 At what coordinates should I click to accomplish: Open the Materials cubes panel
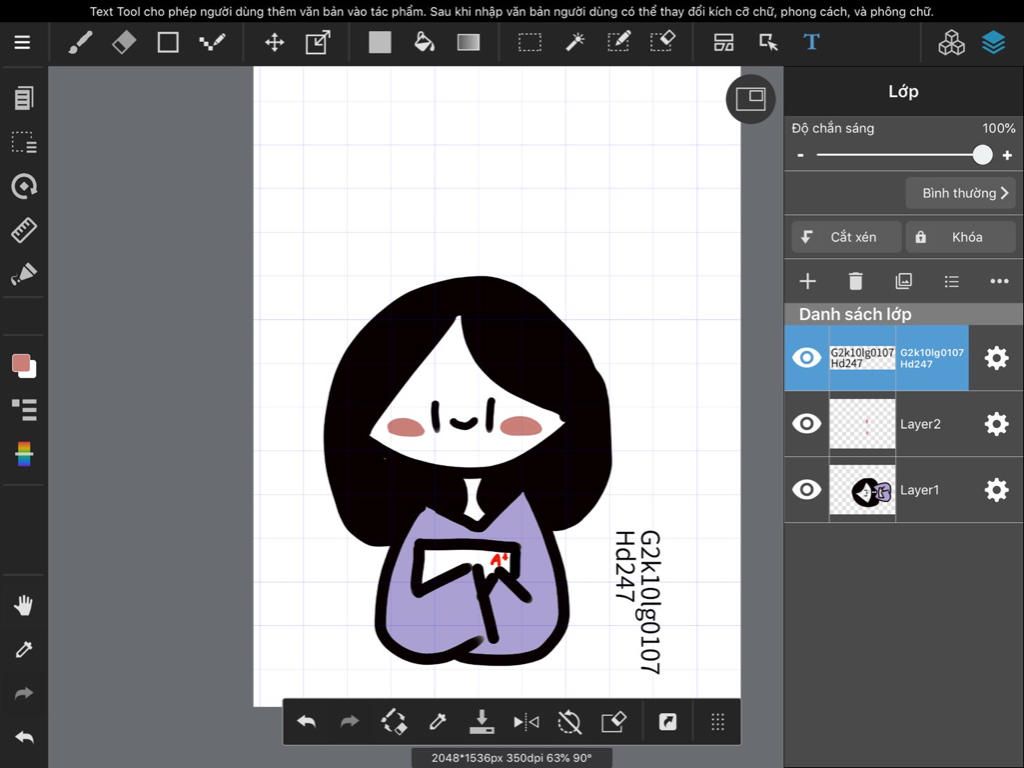(951, 43)
